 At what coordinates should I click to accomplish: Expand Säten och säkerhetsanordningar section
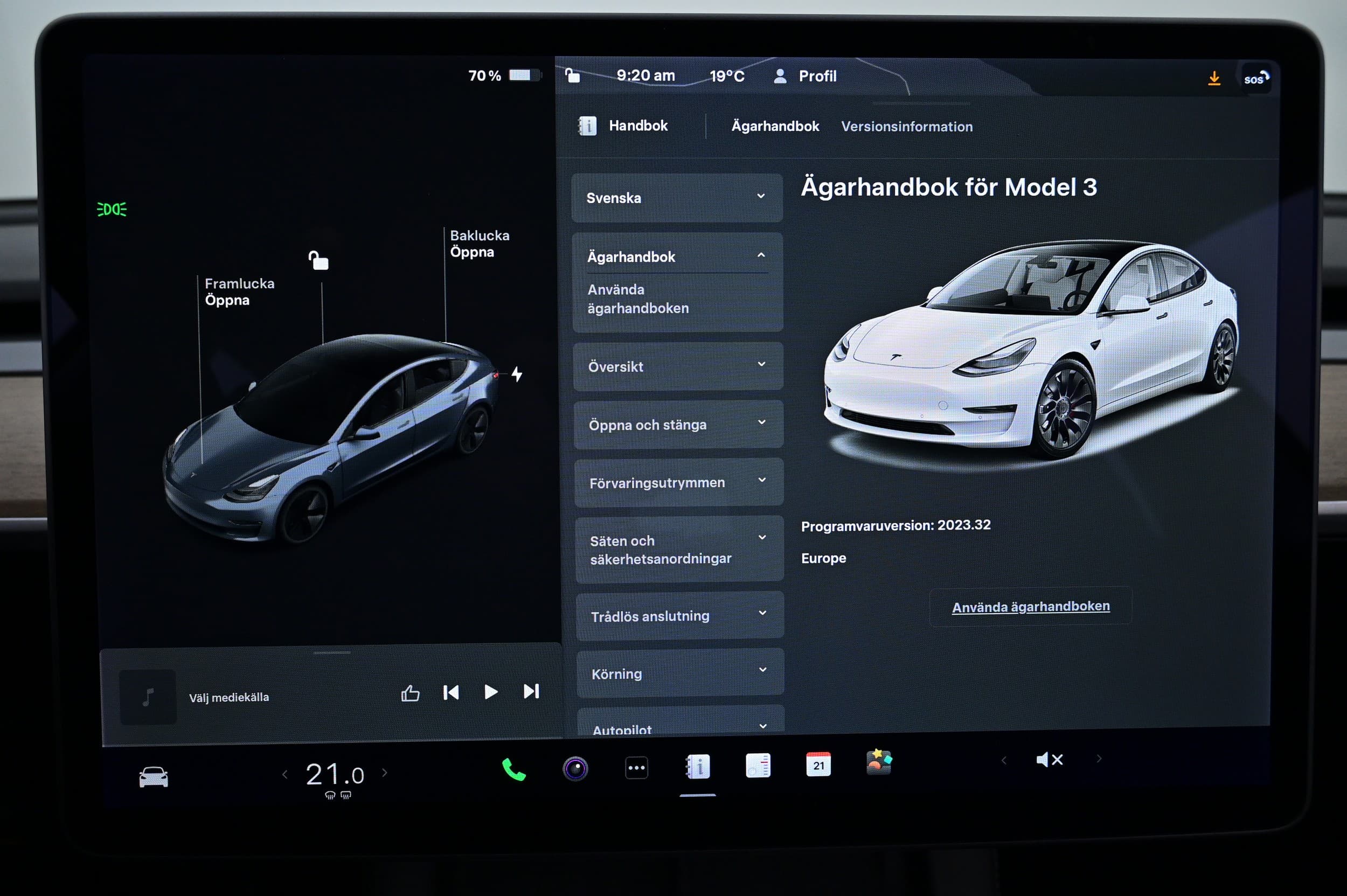(679, 549)
